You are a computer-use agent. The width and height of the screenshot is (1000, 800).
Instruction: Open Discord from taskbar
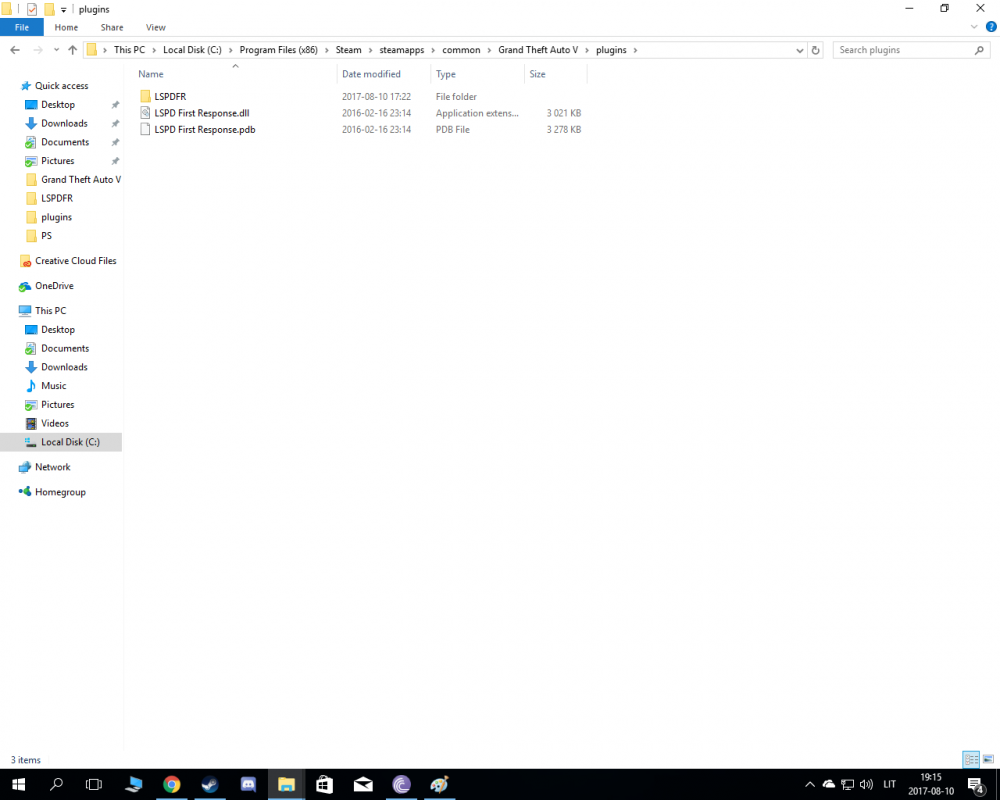[248, 784]
